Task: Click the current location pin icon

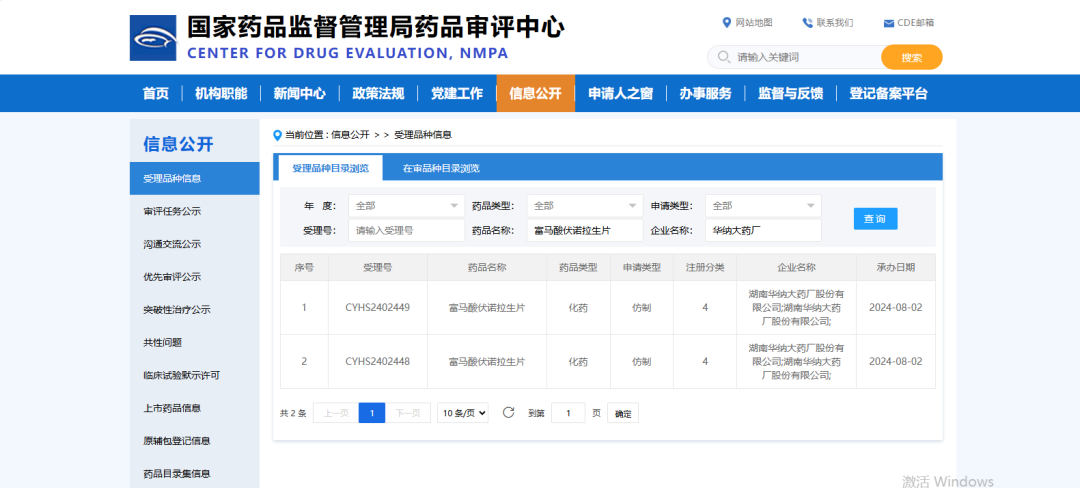Action: point(278,135)
